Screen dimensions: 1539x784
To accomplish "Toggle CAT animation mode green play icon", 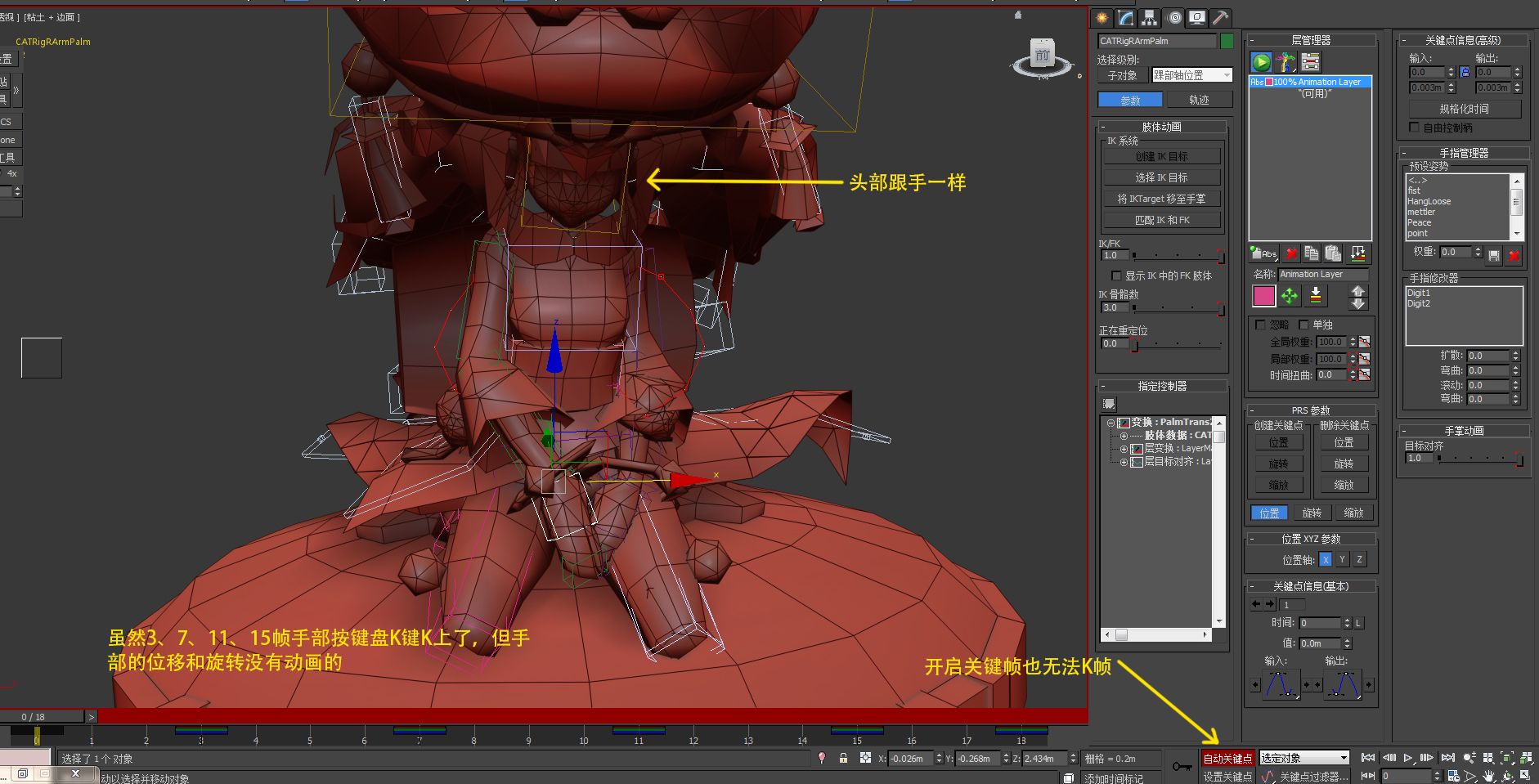I will click(1261, 62).
